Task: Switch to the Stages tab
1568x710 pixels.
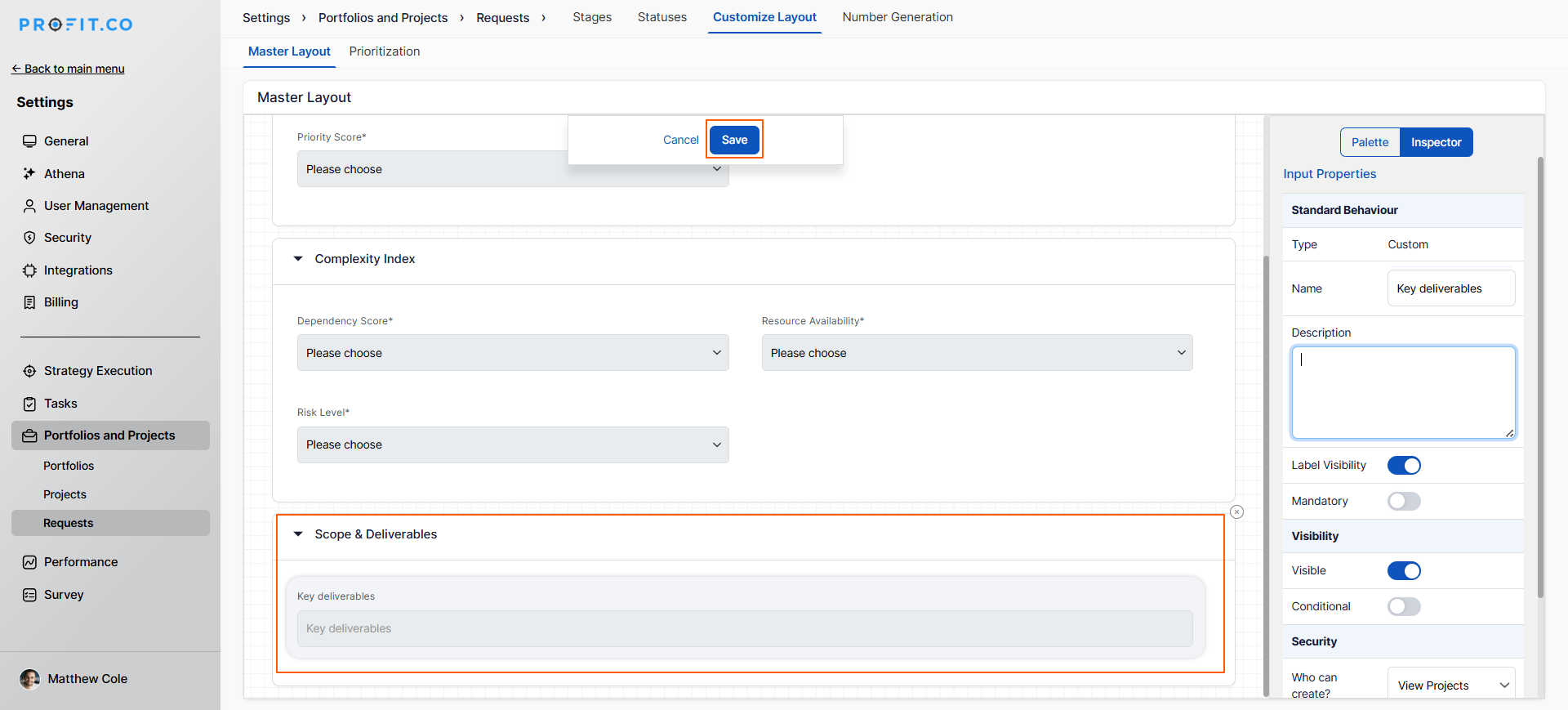Action: [x=592, y=17]
